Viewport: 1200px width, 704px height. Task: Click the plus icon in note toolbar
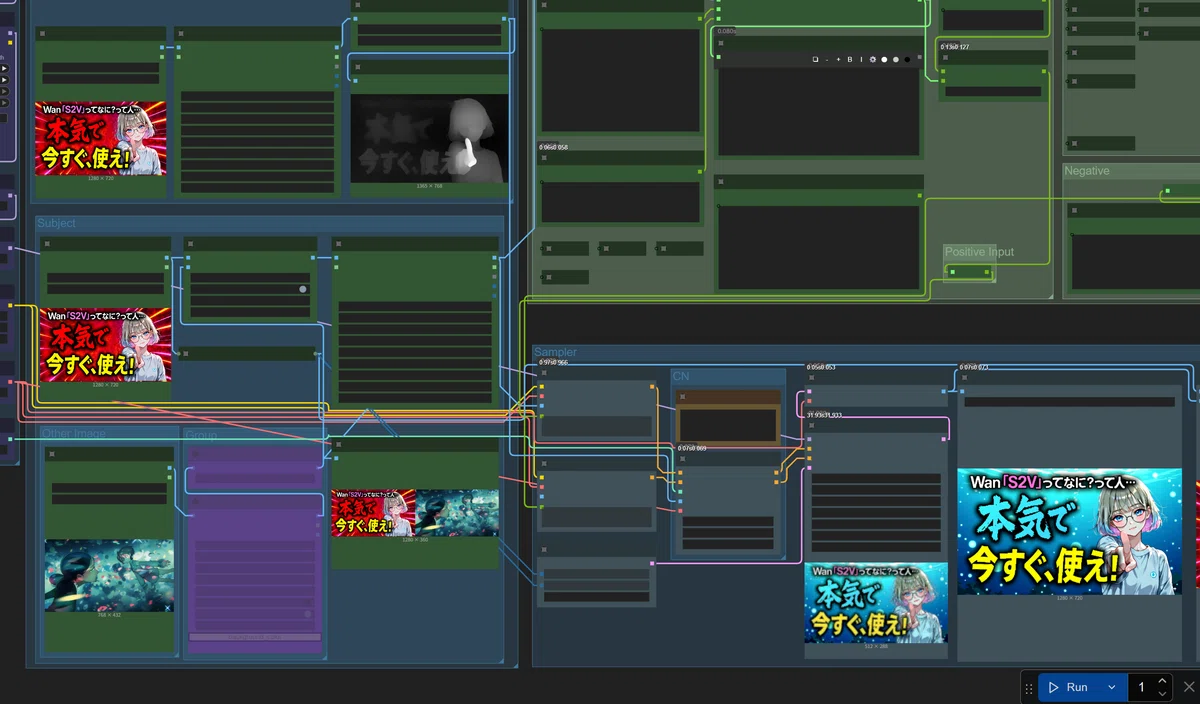pos(838,60)
